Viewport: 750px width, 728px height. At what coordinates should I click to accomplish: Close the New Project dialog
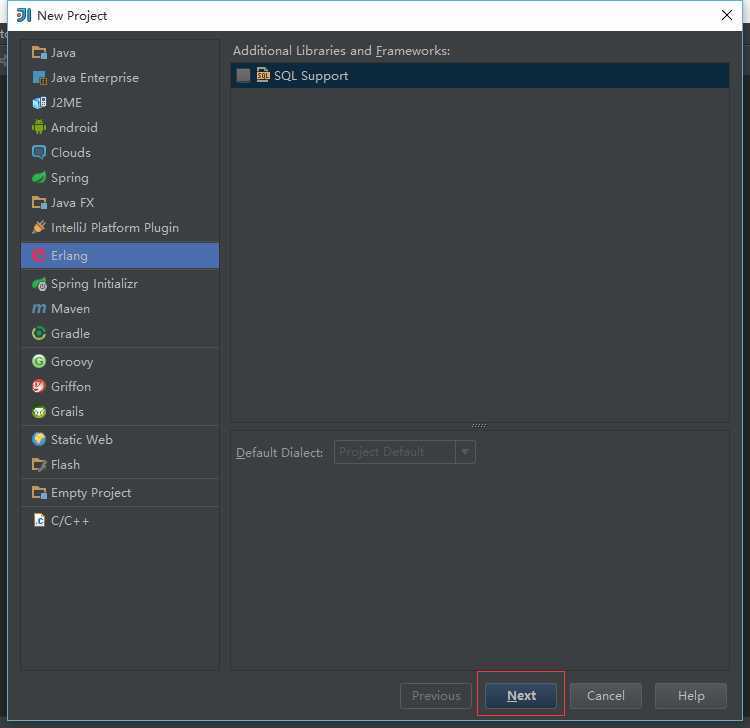(727, 15)
